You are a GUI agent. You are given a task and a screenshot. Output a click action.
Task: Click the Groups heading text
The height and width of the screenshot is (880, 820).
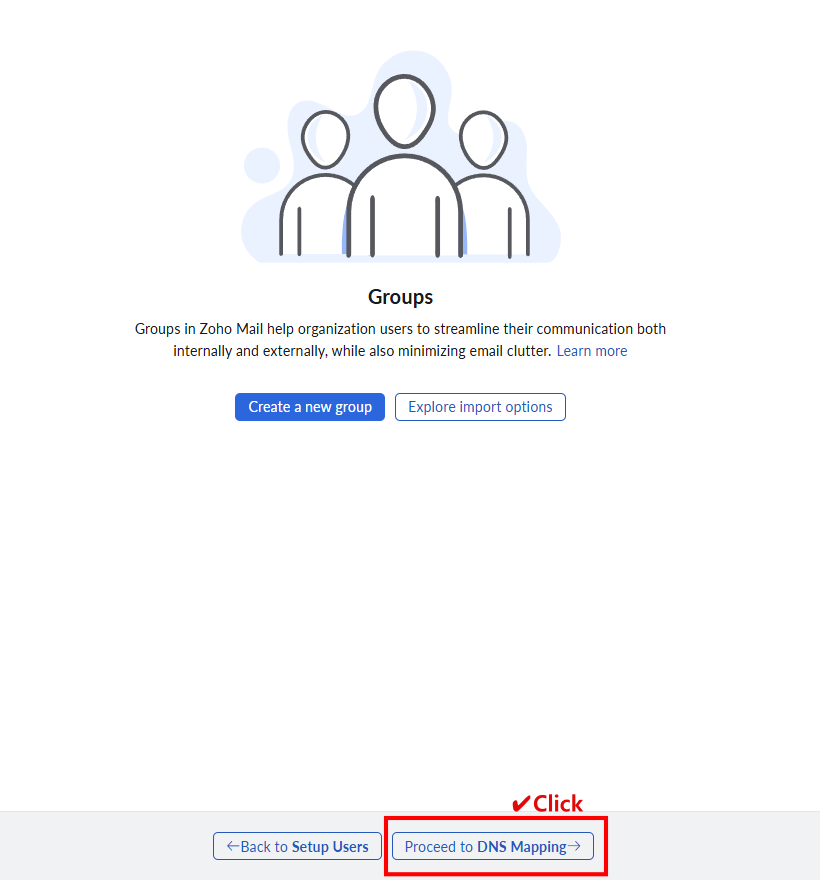[400, 297]
